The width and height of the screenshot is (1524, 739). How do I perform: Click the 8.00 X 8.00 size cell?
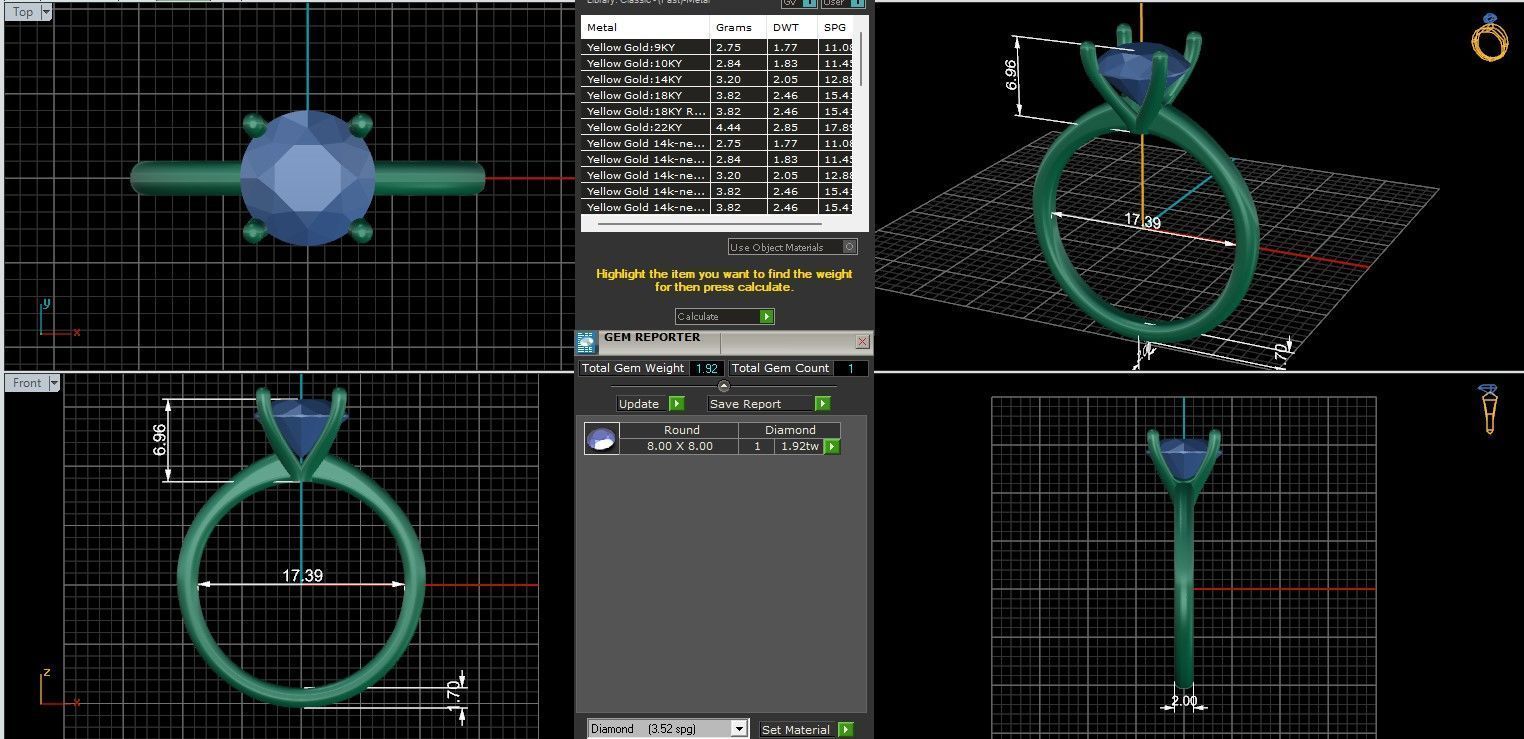point(680,446)
